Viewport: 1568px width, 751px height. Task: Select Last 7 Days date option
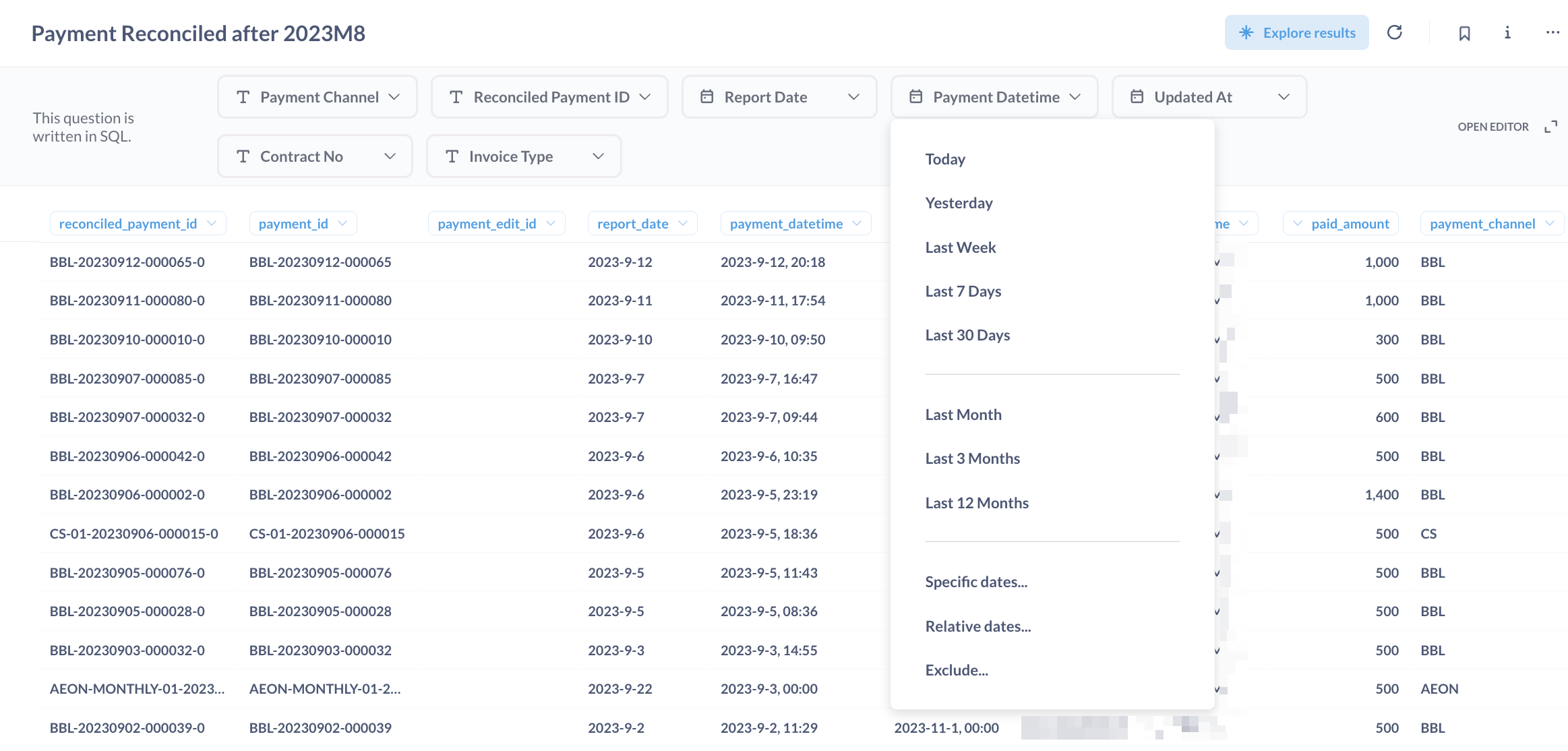(963, 291)
